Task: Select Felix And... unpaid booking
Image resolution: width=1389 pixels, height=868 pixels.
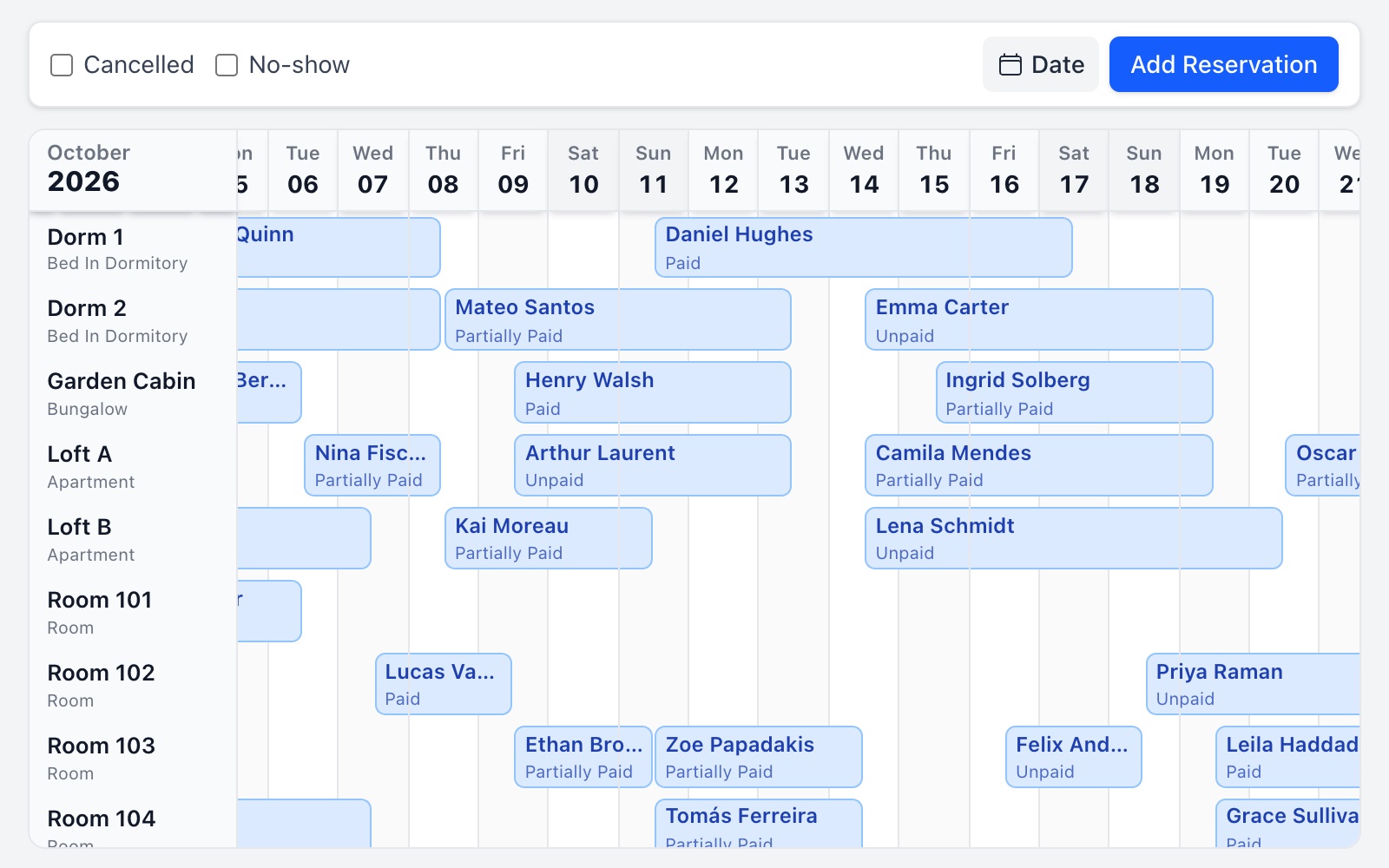Action: pos(1074,758)
